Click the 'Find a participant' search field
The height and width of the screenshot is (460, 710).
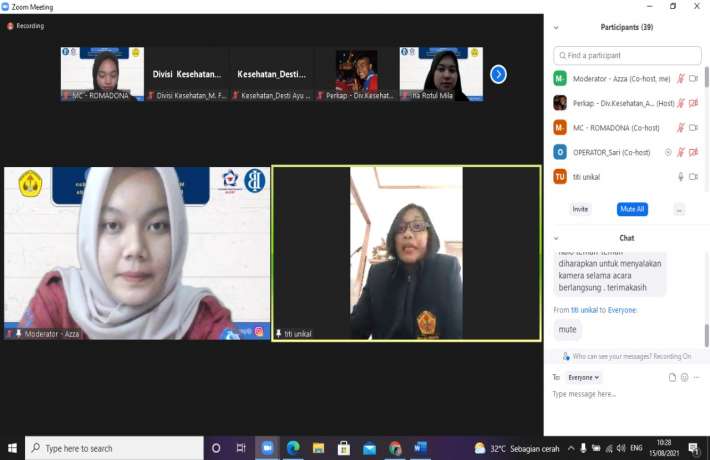(627, 56)
